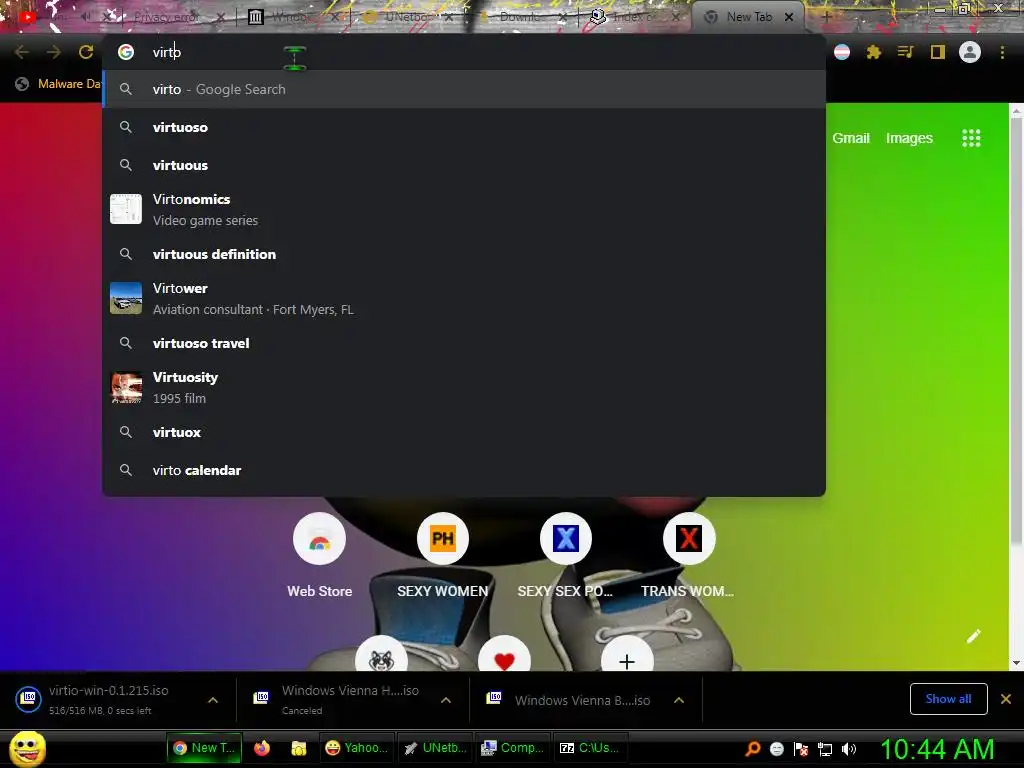Open Gmail link
Viewport: 1024px width, 768px height.
(x=850, y=138)
